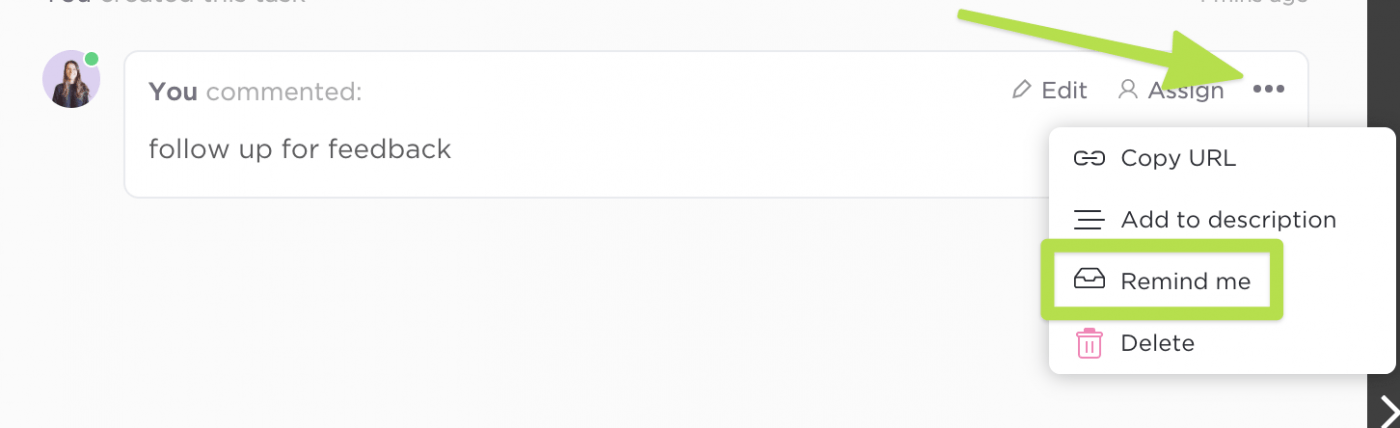The width and height of the screenshot is (1400, 428).
Task: Choose the Copy URL menu label
Action: (1178, 158)
